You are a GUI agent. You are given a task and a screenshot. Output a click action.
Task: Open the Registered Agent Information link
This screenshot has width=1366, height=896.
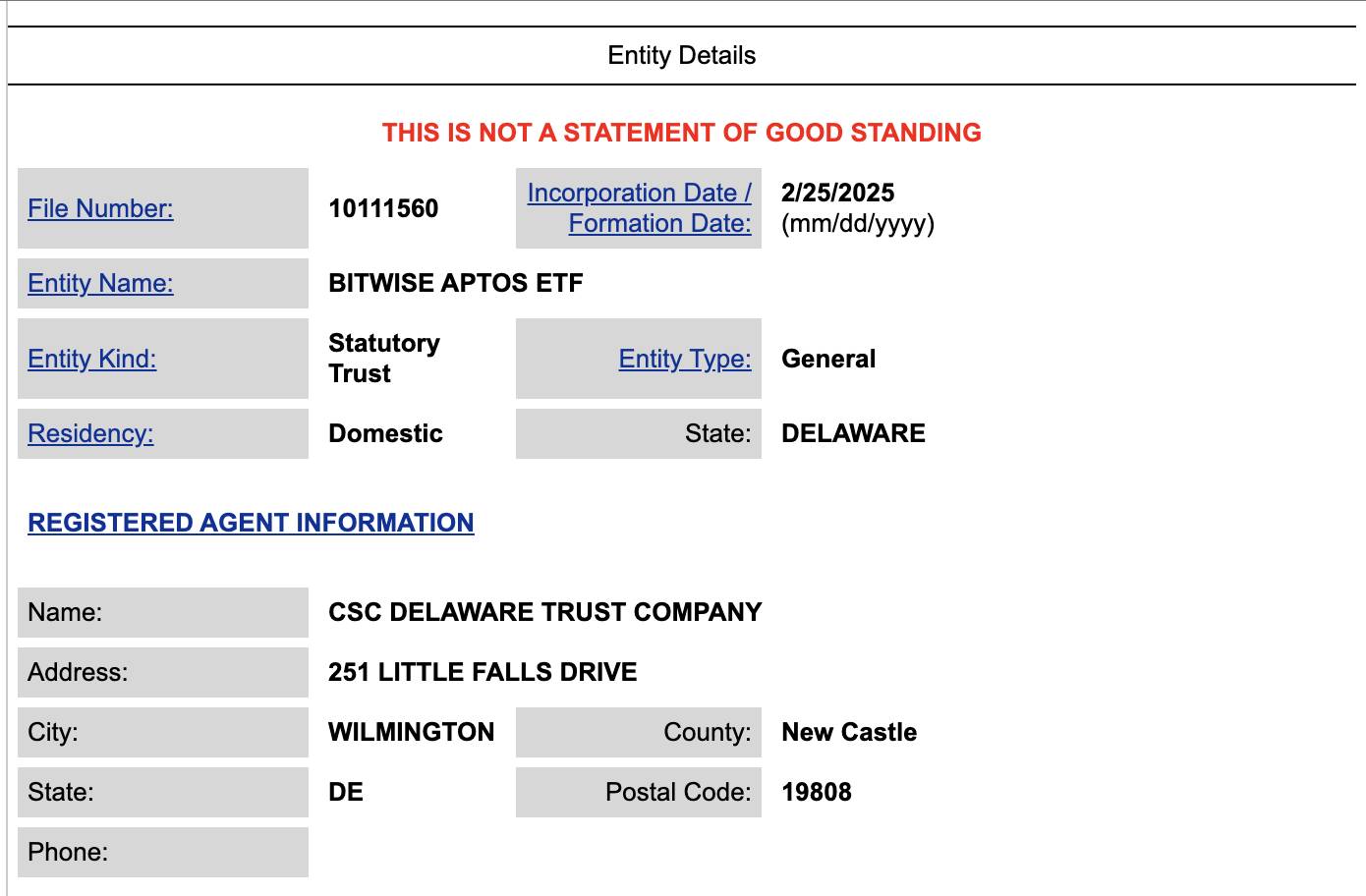(251, 523)
